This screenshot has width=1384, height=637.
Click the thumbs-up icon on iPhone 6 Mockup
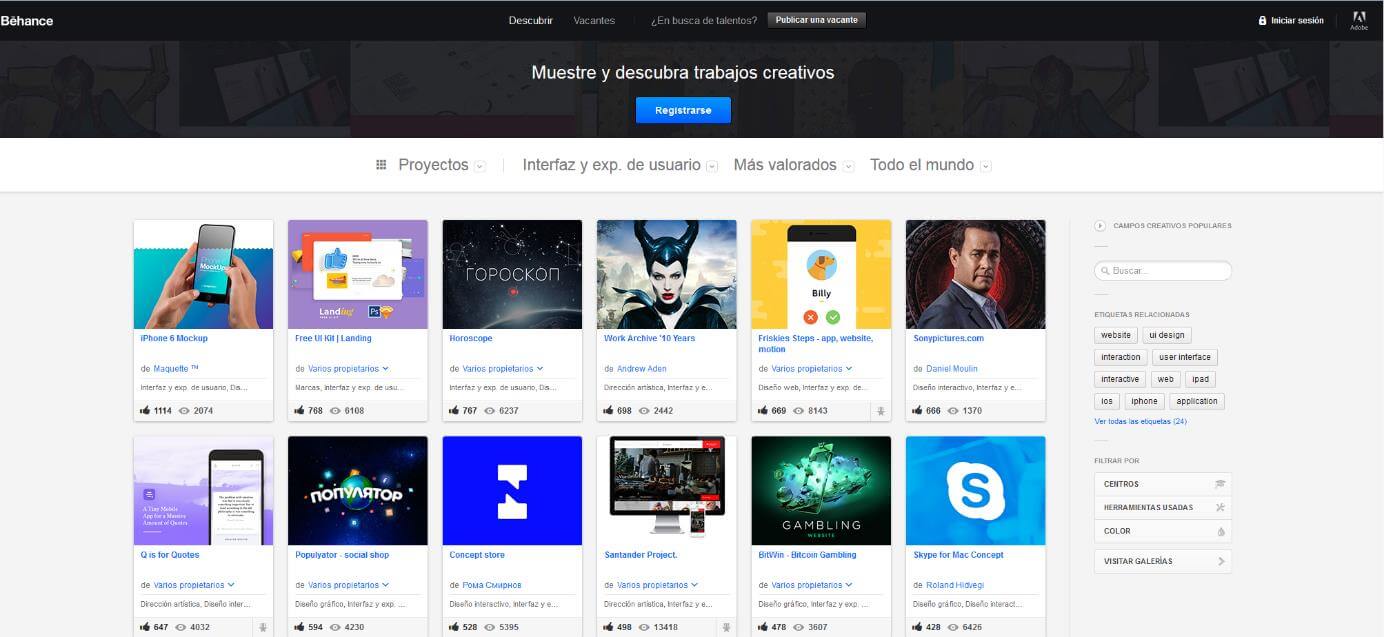click(145, 410)
